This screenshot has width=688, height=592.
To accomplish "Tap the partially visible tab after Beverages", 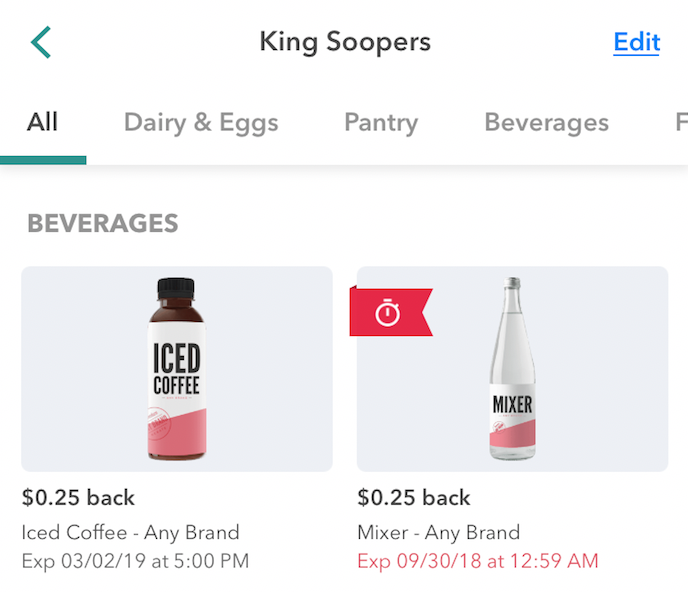I will click(x=681, y=122).
